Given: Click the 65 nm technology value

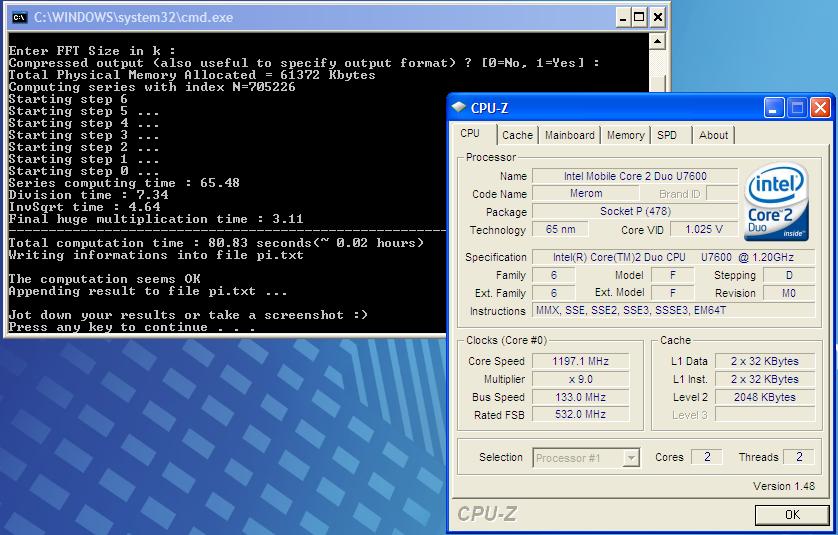Looking at the screenshot, I should [x=560, y=229].
